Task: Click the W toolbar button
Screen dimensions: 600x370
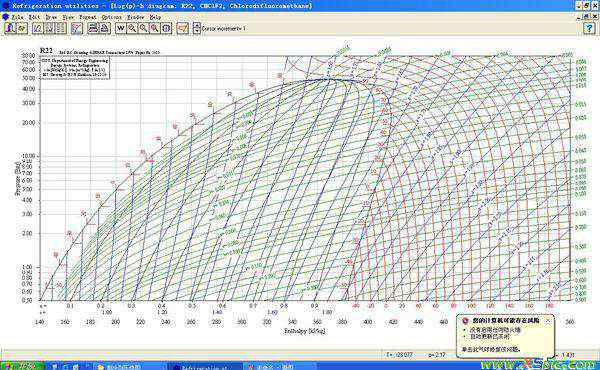Action: [121, 28]
